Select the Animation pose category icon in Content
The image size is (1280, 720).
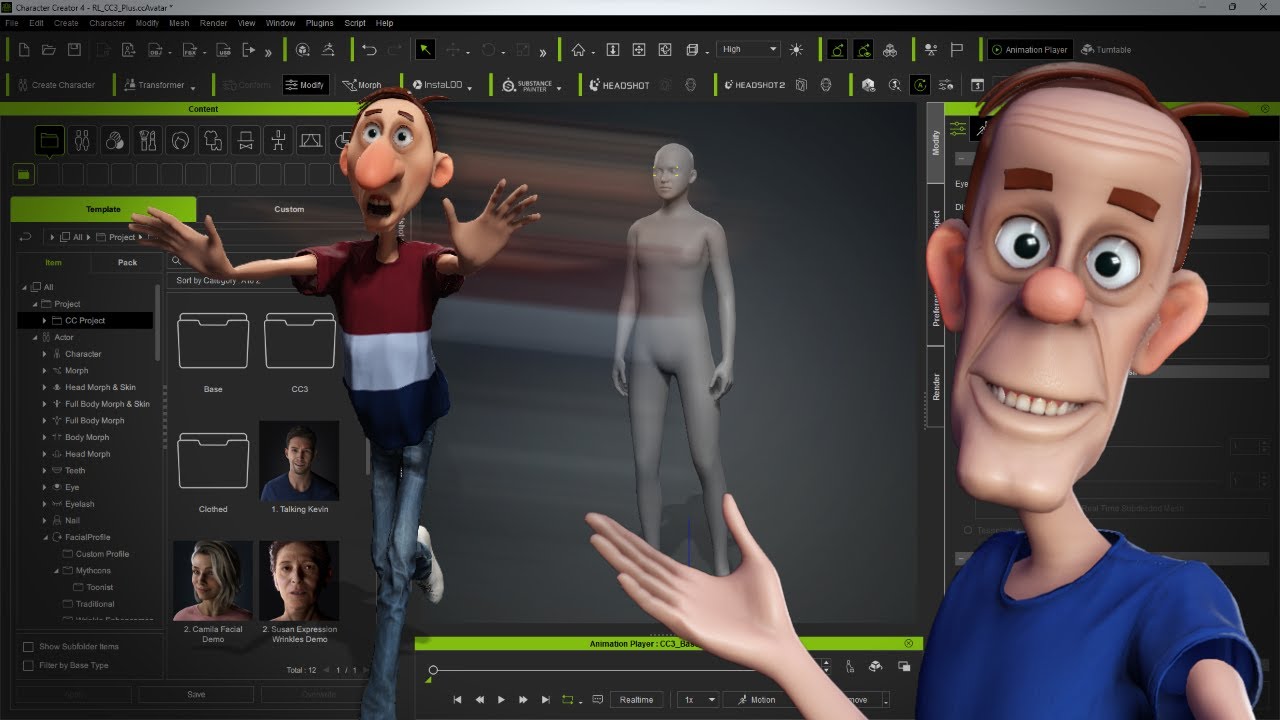click(278, 141)
